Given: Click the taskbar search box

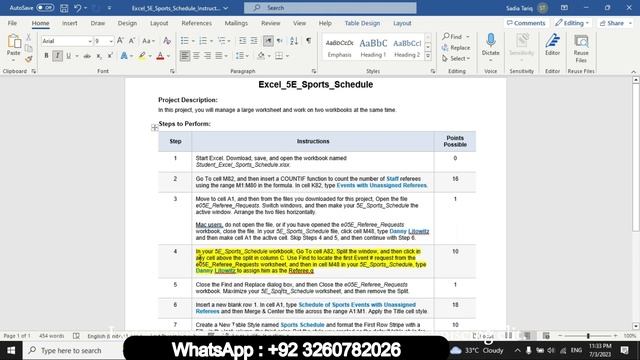Looking at the screenshot, I should click(73, 351).
